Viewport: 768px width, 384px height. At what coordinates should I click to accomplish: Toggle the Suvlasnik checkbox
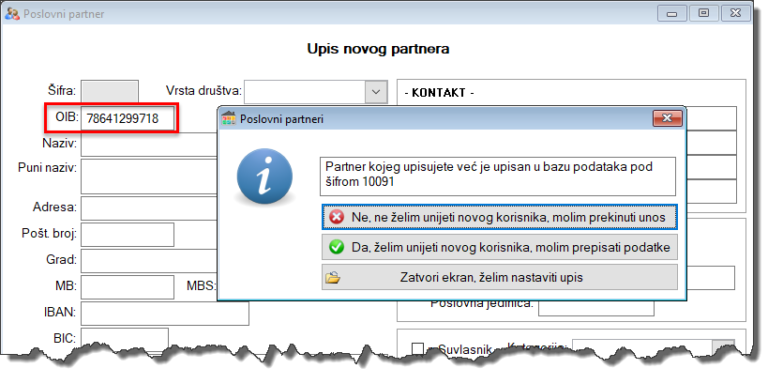(418, 349)
